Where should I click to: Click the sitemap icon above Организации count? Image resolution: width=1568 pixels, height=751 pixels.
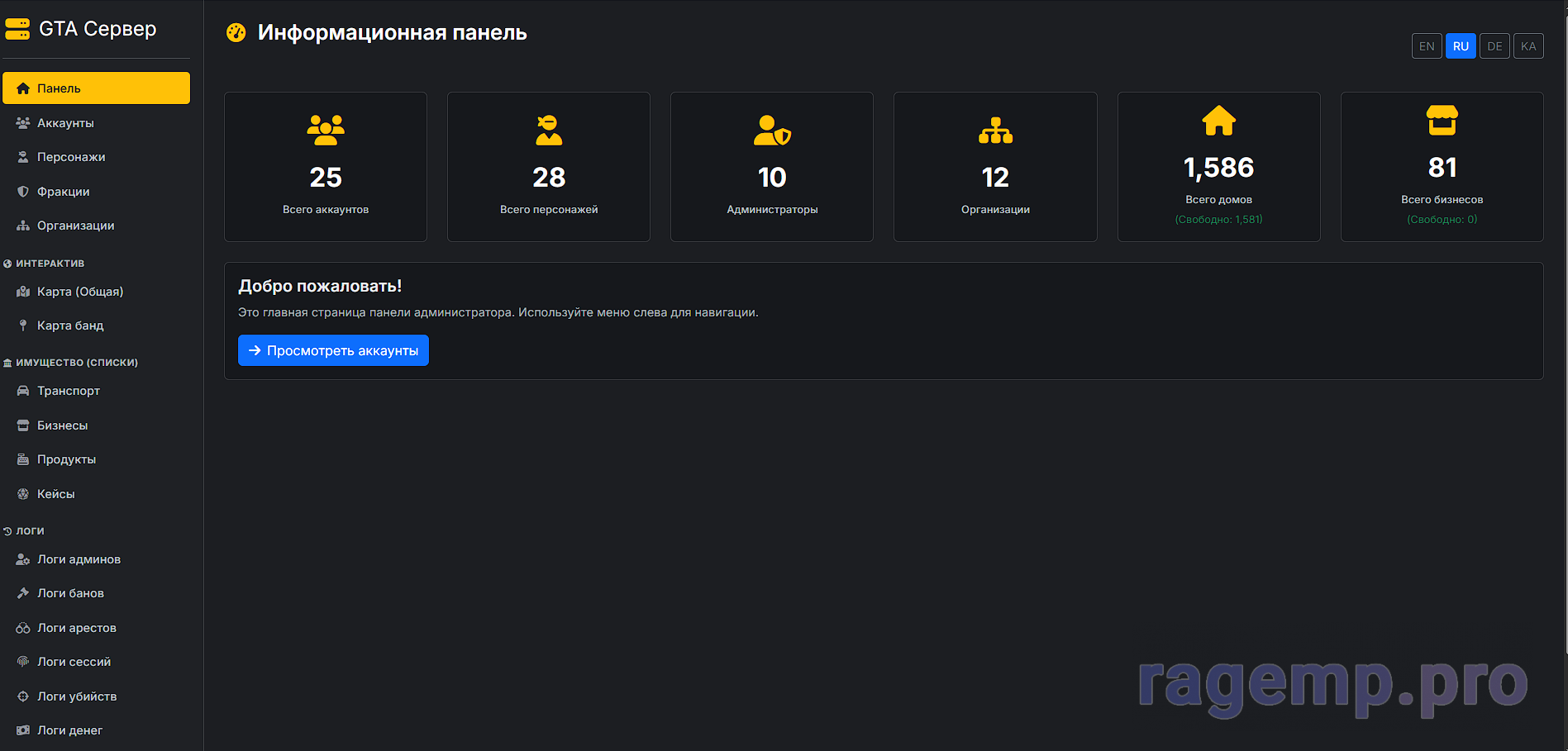click(x=995, y=130)
